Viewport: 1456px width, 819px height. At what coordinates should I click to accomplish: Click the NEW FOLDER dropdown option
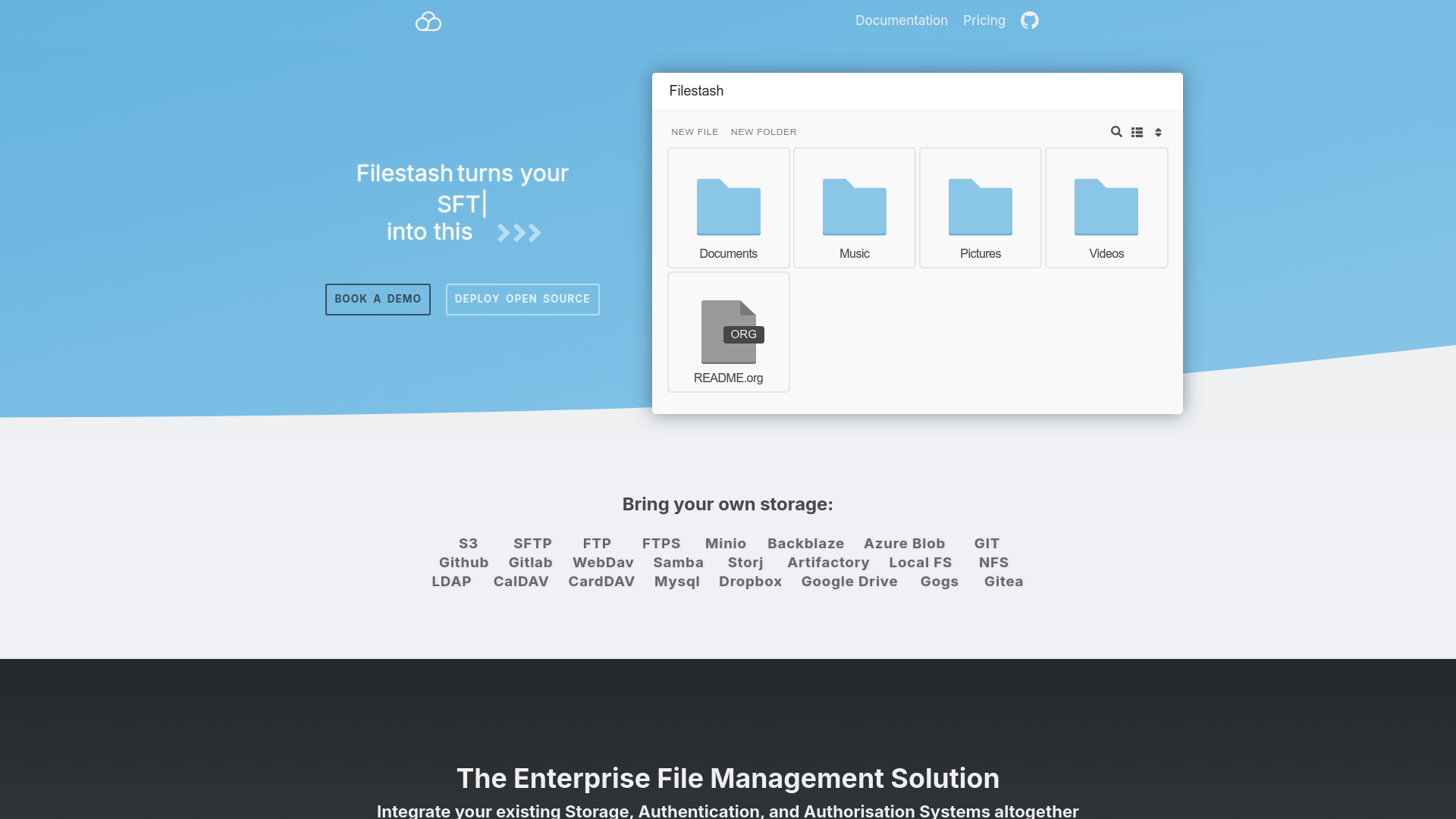pos(764,131)
